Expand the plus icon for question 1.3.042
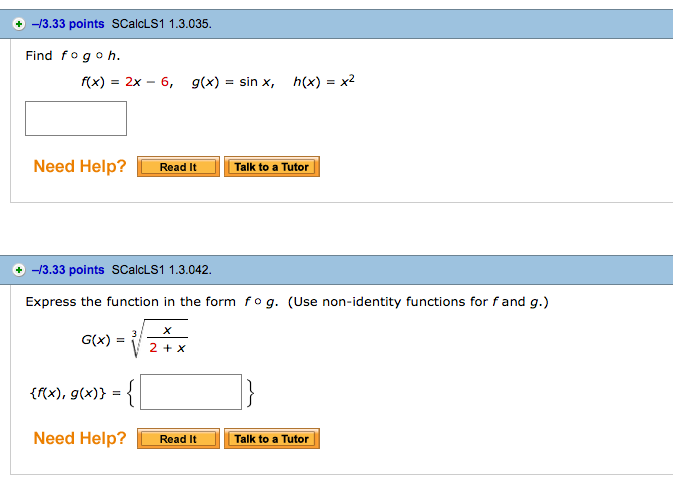Viewport: 673px width, 498px height. (18, 270)
